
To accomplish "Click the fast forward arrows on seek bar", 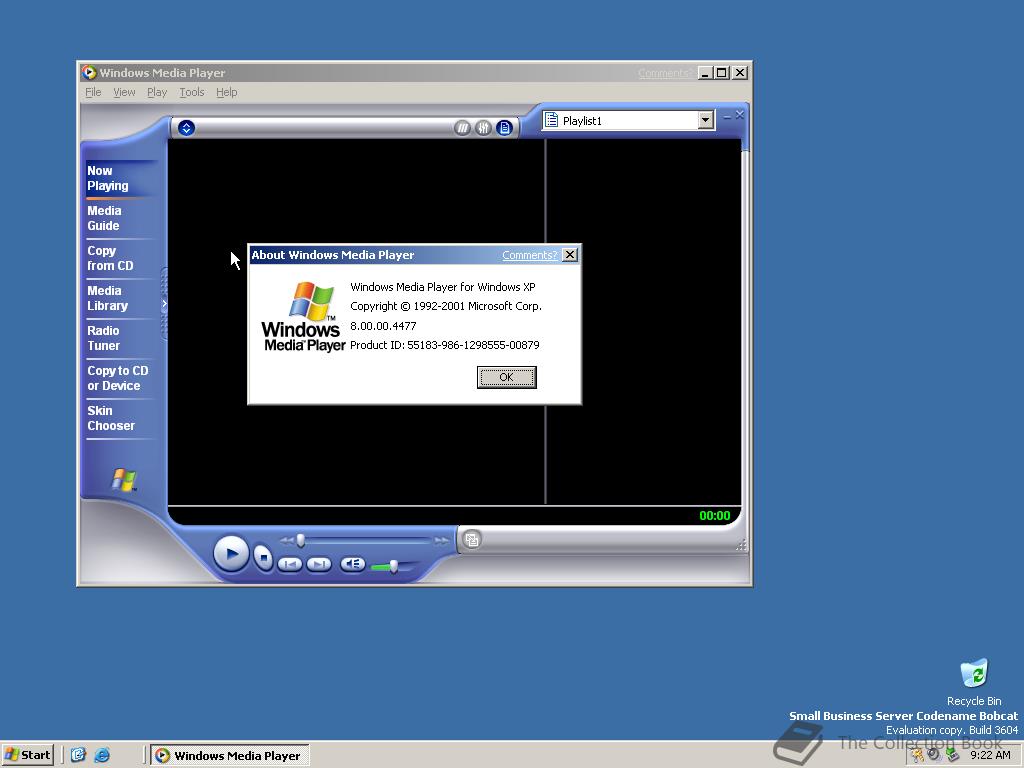I will [441, 541].
